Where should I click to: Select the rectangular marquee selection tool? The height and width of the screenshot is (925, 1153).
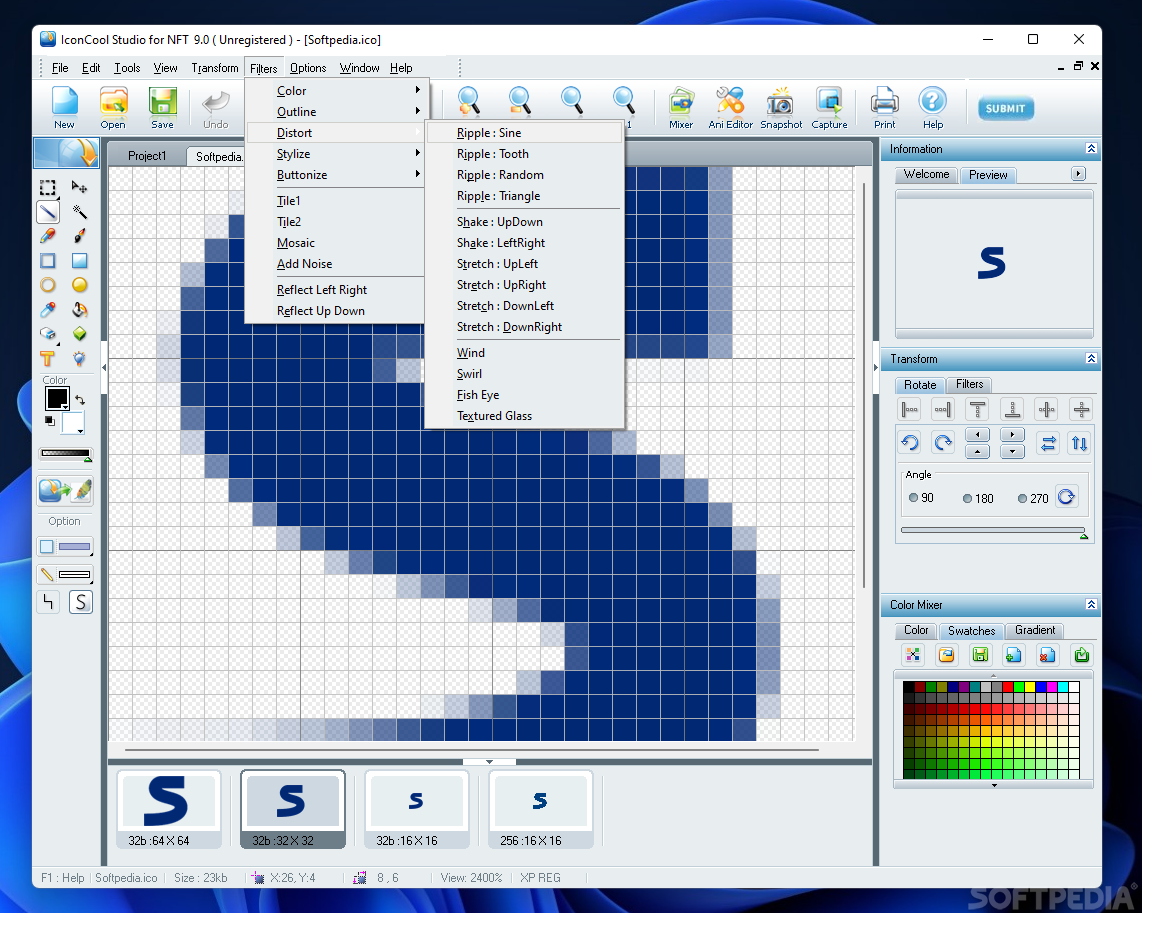coord(48,188)
